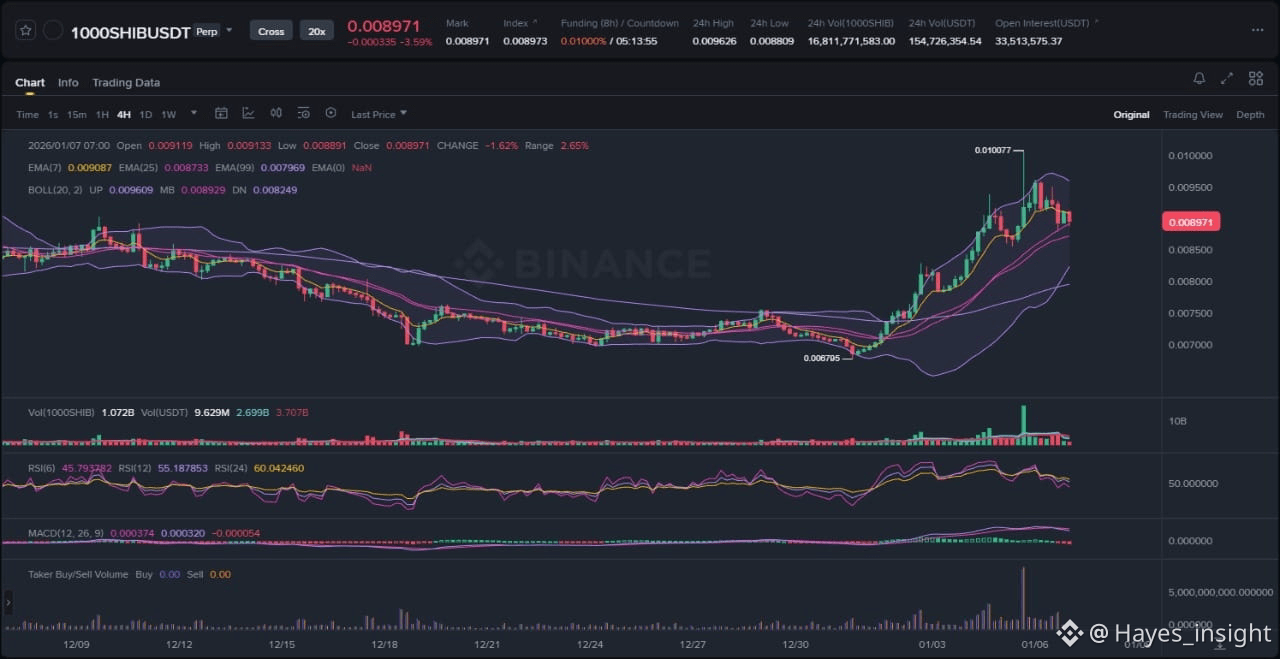Expand the trading pair selector arrow
This screenshot has width=1280, height=659.
coord(229,30)
